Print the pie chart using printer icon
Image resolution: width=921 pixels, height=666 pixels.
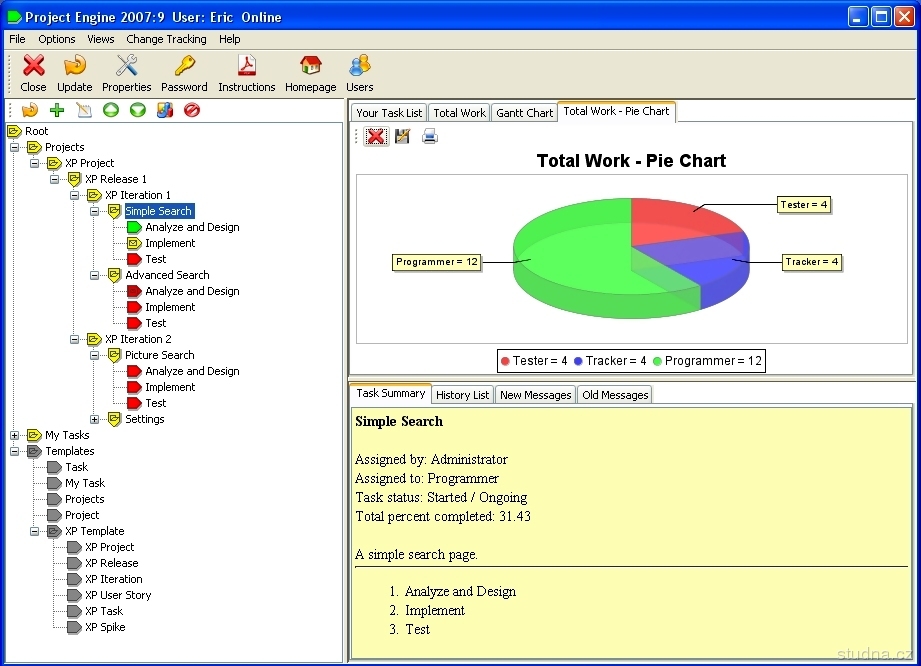click(430, 137)
